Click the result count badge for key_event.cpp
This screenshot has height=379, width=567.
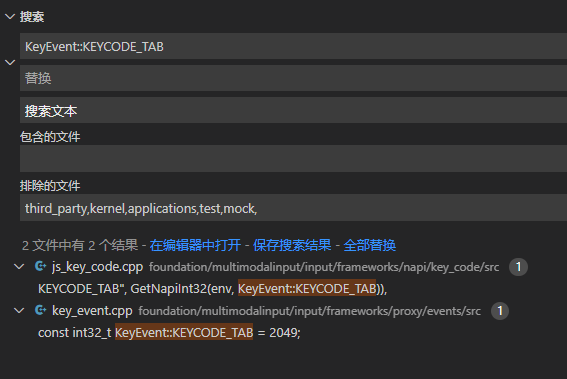tap(500, 311)
